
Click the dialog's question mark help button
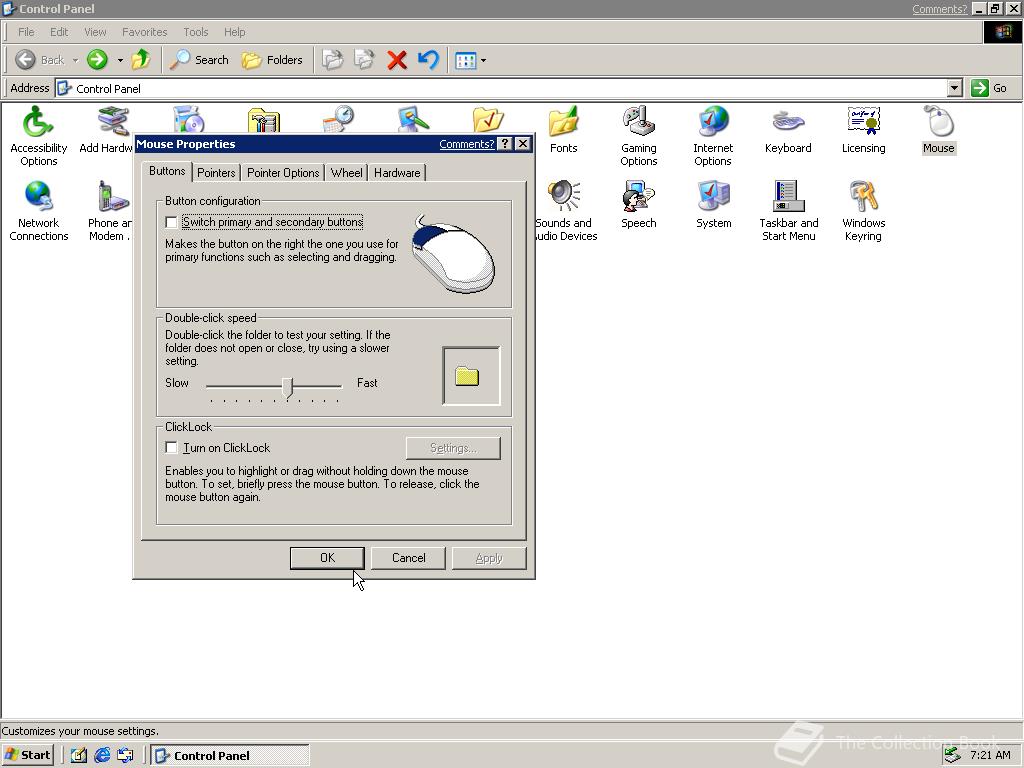click(x=504, y=144)
